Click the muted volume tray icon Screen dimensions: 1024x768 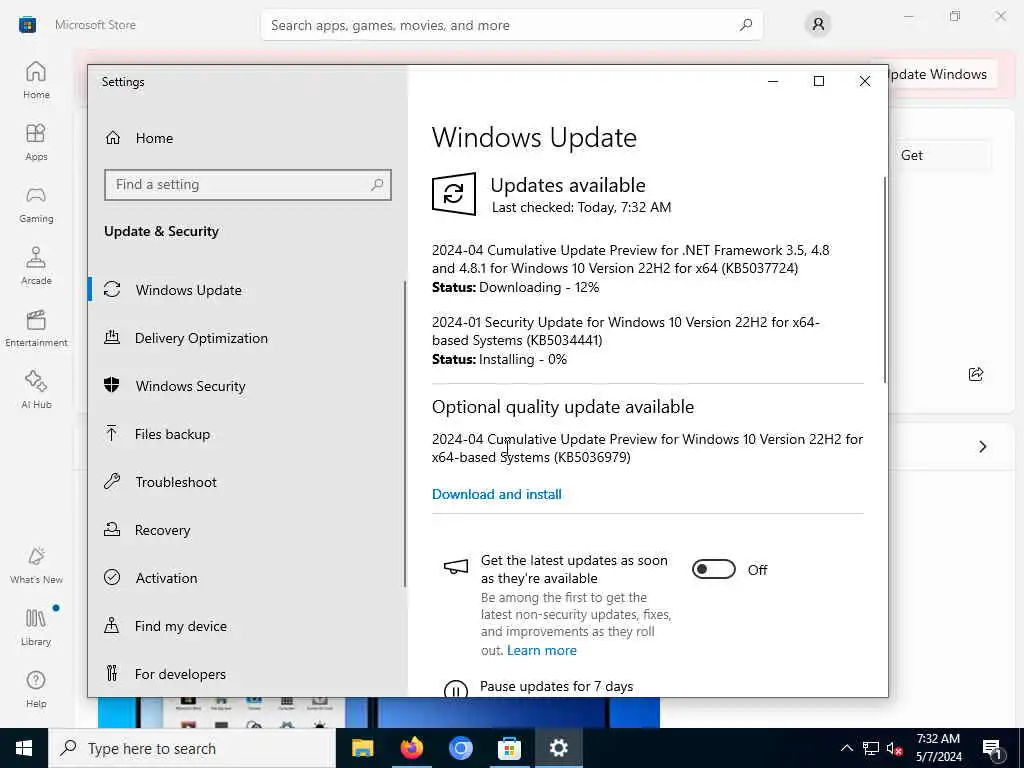click(x=894, y=748)
